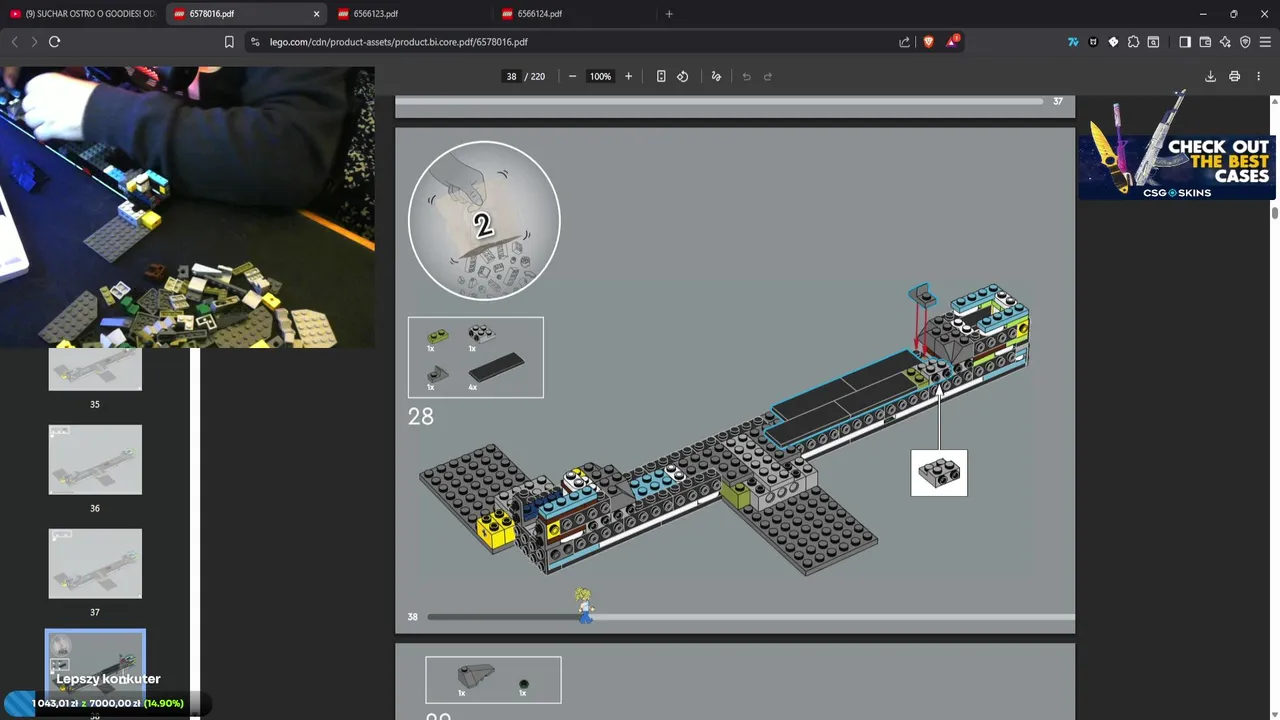The width and height of the screenshot is (1280, 720).
Task: Select the PDF draw annotation tool
Action: [716, 76]
